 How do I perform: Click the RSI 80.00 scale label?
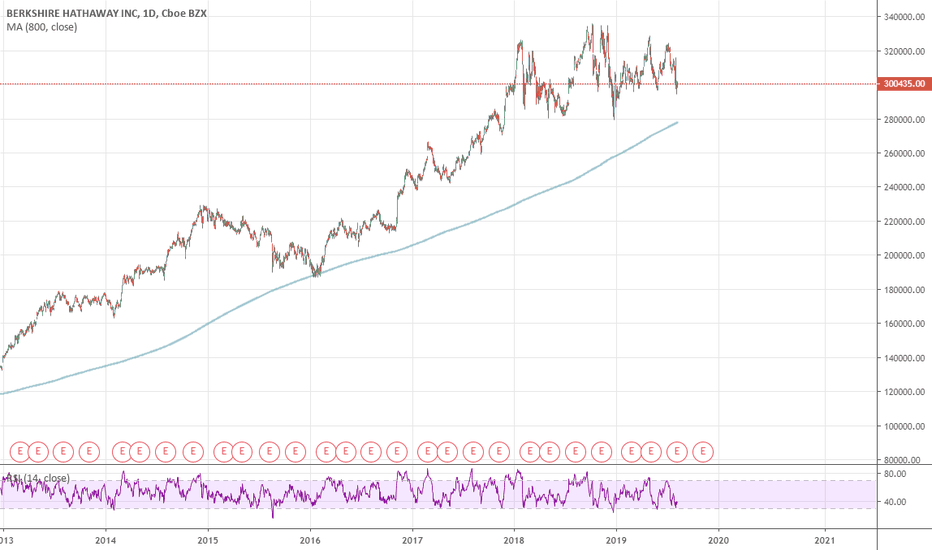895,474
